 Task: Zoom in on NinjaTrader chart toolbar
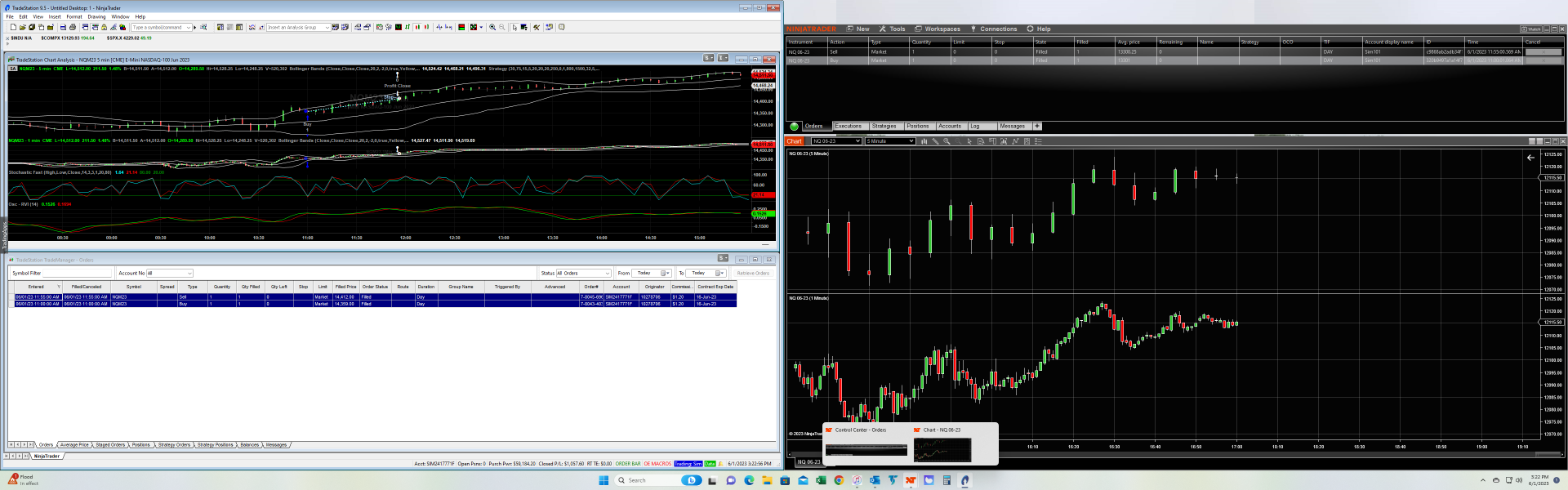(947, 141)
